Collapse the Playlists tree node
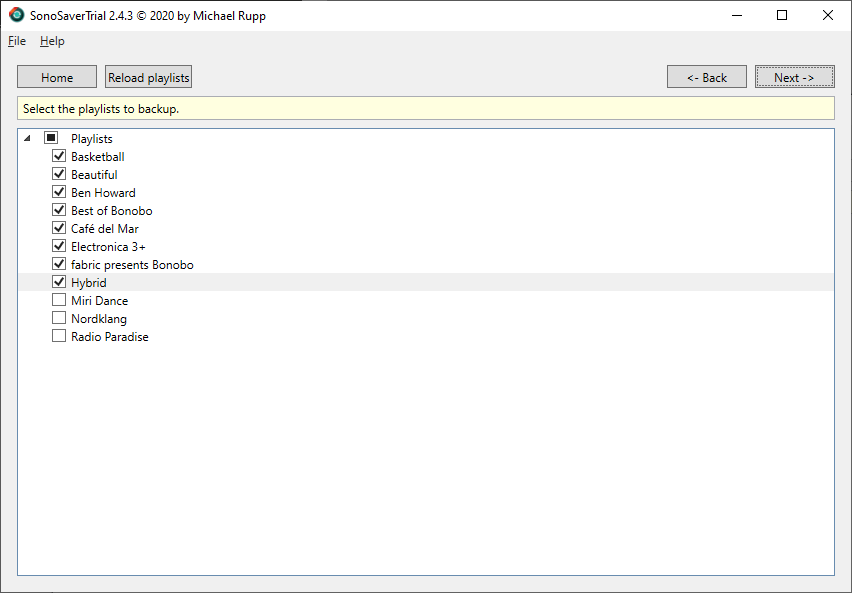 coord(28,138)
